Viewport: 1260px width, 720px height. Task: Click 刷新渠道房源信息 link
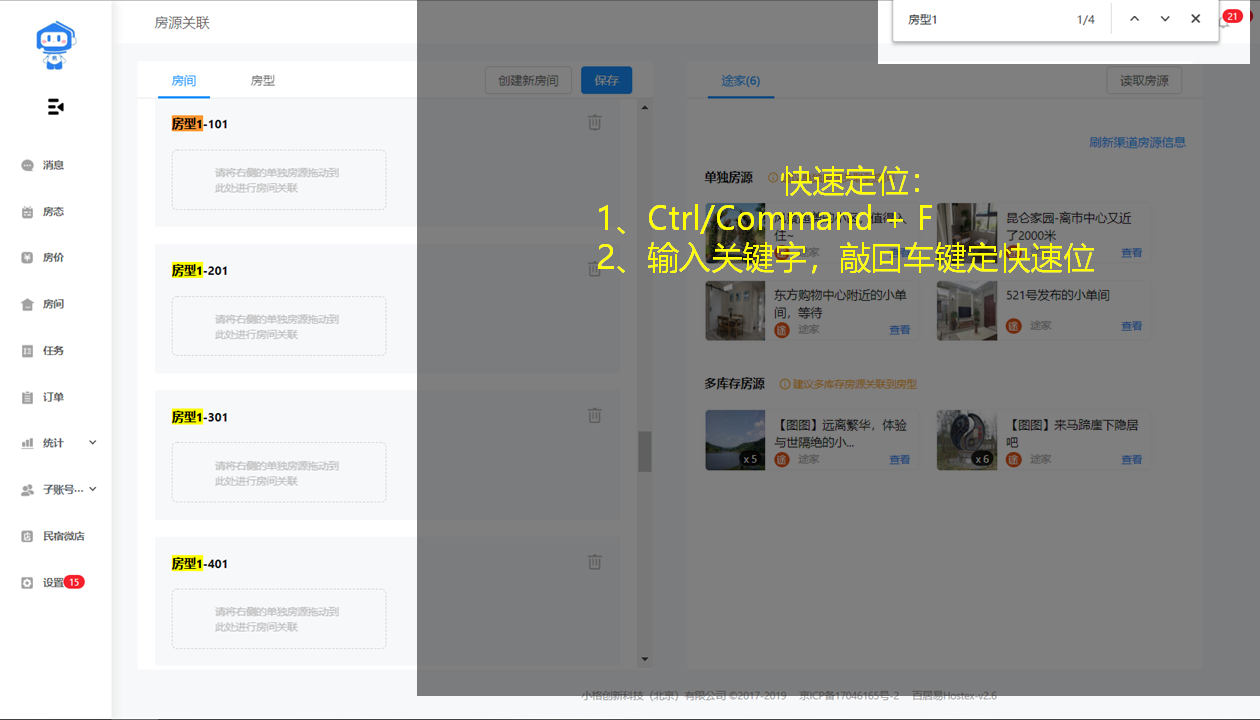pos(1137,143)
